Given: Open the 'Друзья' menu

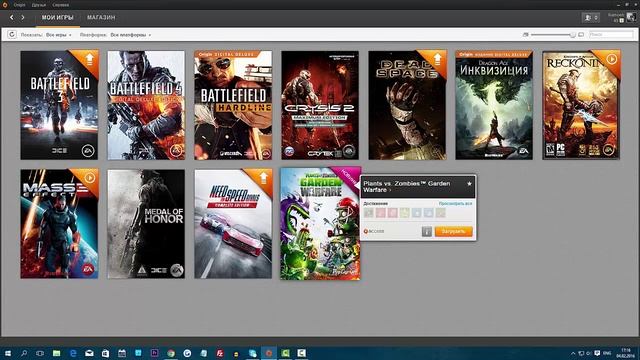Looking at the screenshot, I should 39,5.
